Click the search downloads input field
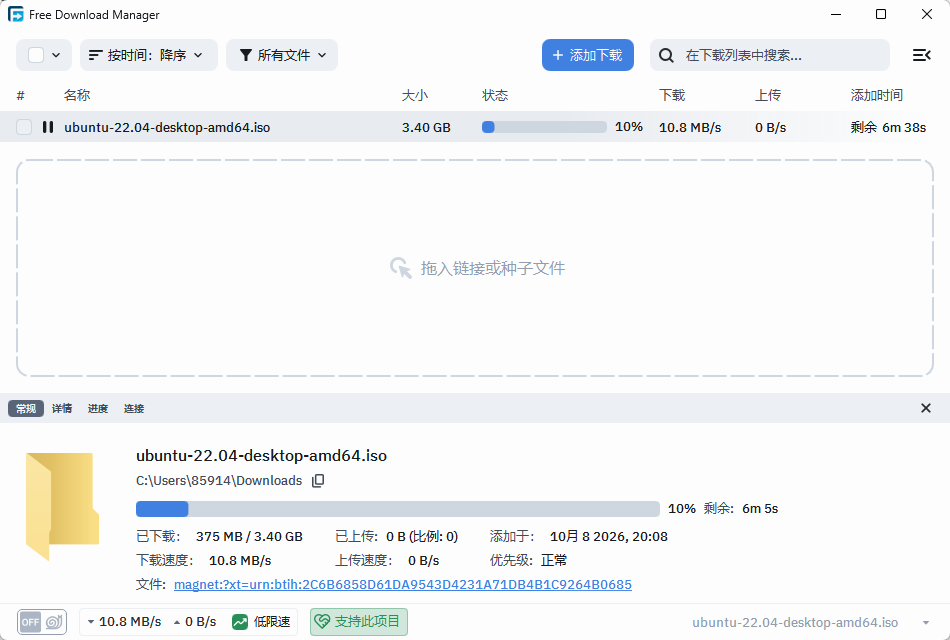The width and height of the screenshot is (950, 640). [x=769, y=55]
